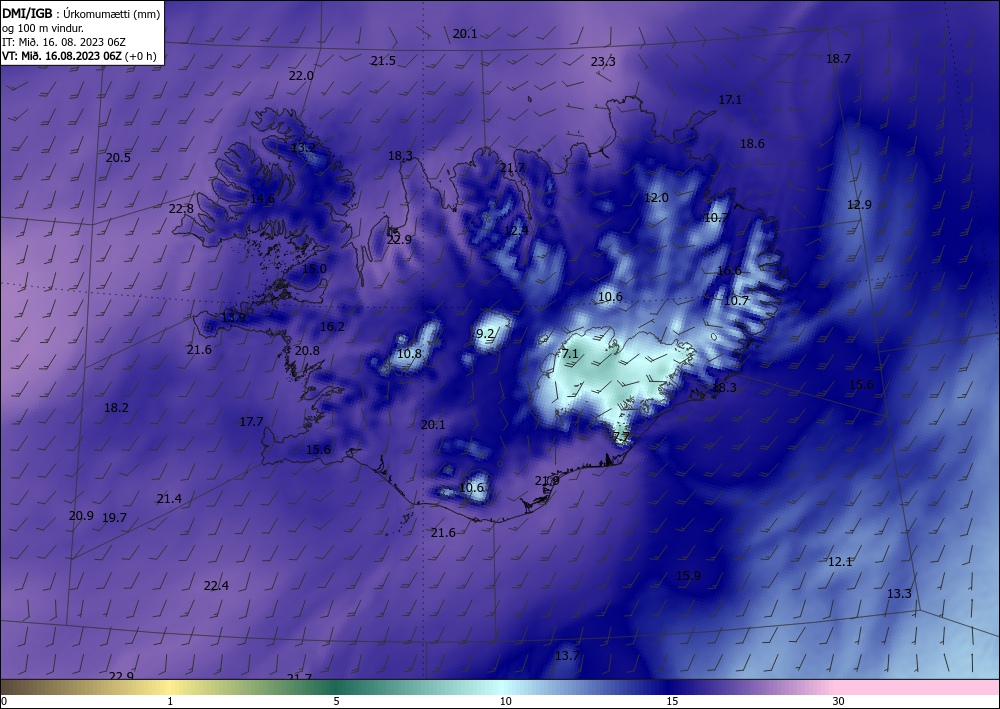Click the 20.8 value label
1000x709 pixels.
tap(307, 350)
